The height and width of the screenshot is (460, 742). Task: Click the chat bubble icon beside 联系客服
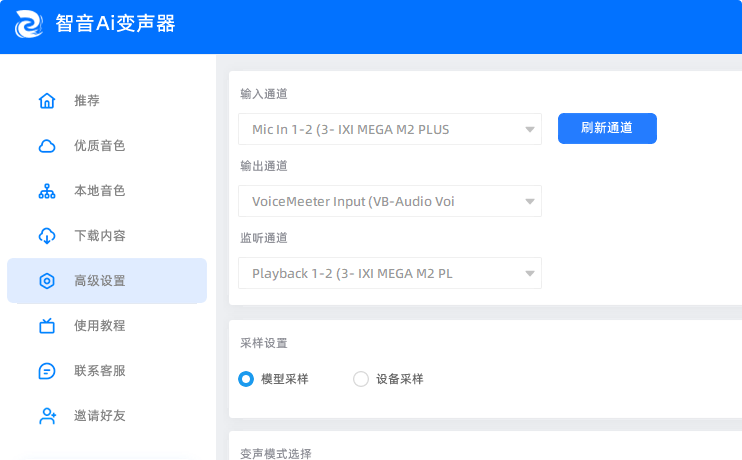pos(47,371)
